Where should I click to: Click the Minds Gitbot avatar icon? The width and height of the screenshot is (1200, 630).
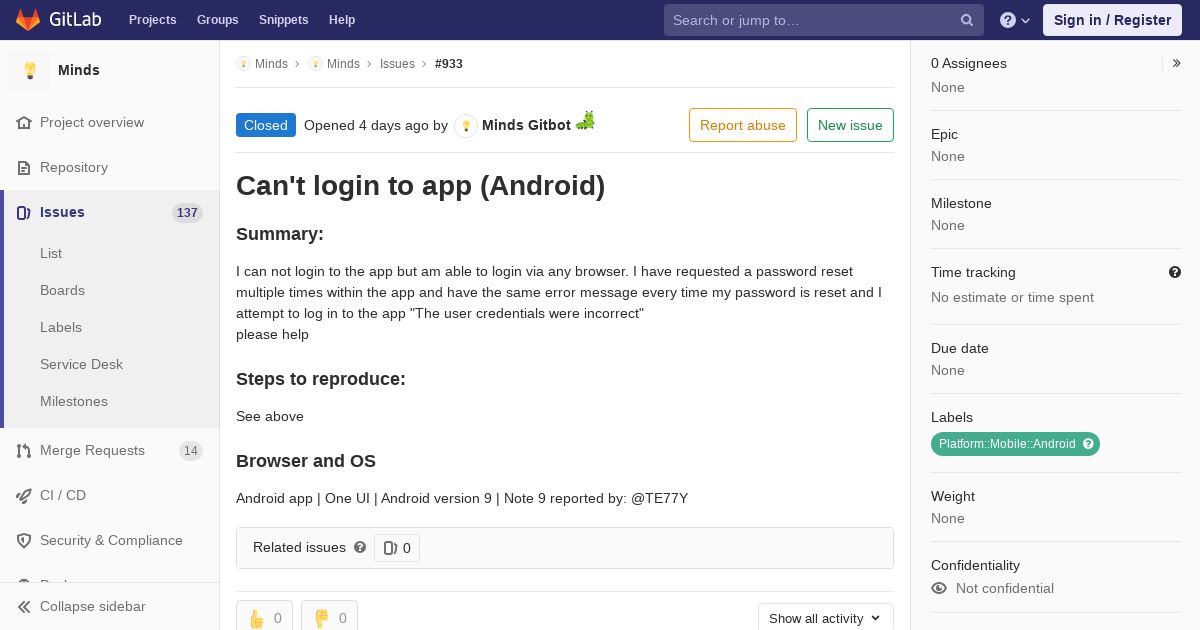466,126
